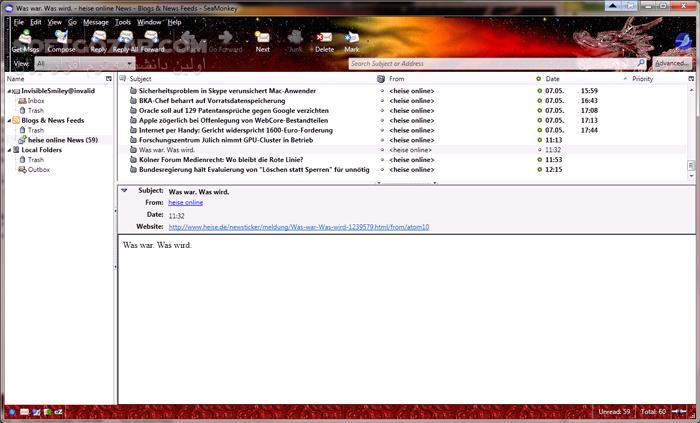The image size is (700, 423).
Task: Click the Reply All toolbar icon
Action: pyautogui.click(x=124, y=40)
